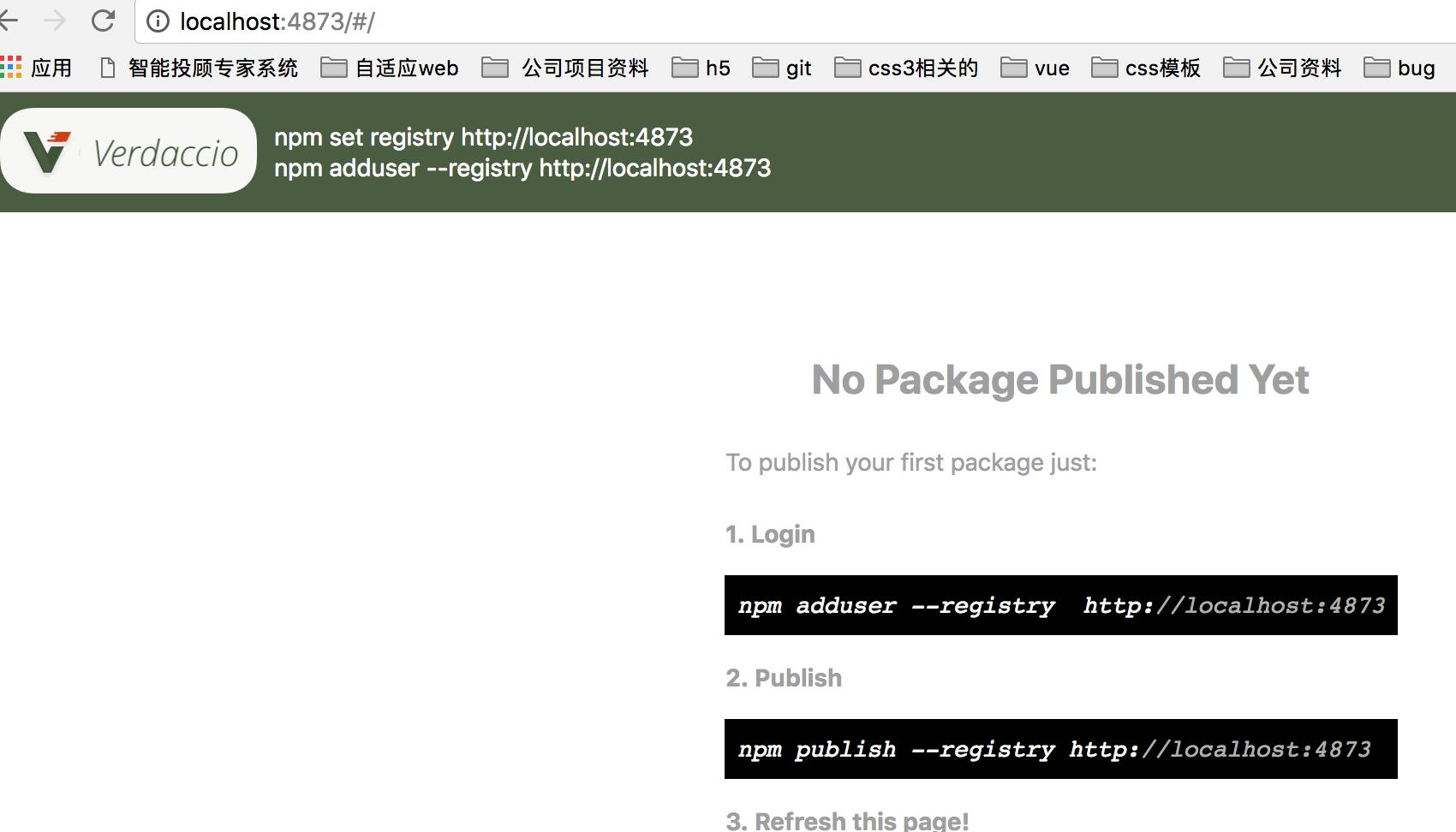Open the bug bookmark folder
Viewport: 1456px width, 832px height.
click(1399, 68)
